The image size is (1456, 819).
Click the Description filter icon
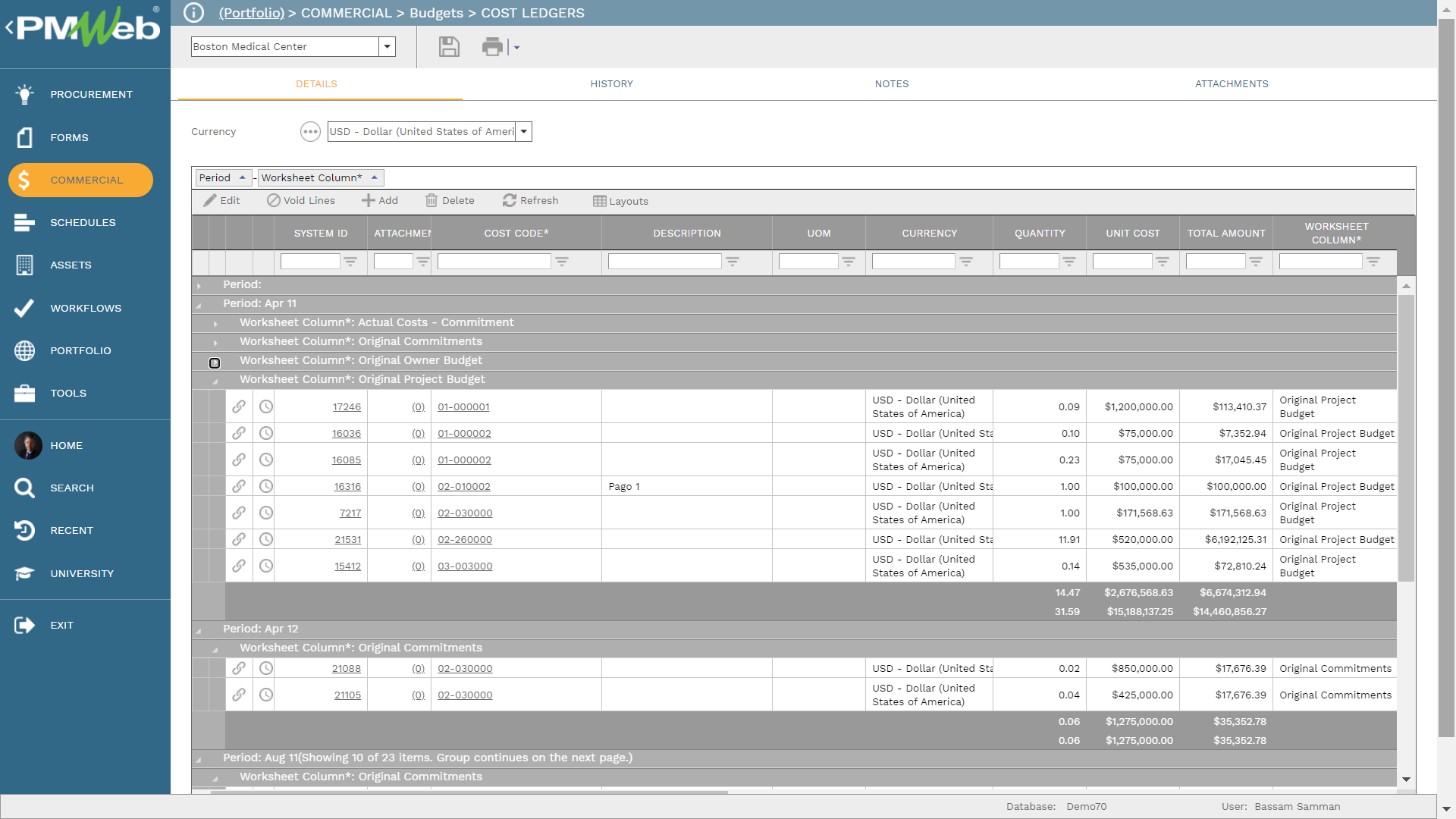click(733, 262)
